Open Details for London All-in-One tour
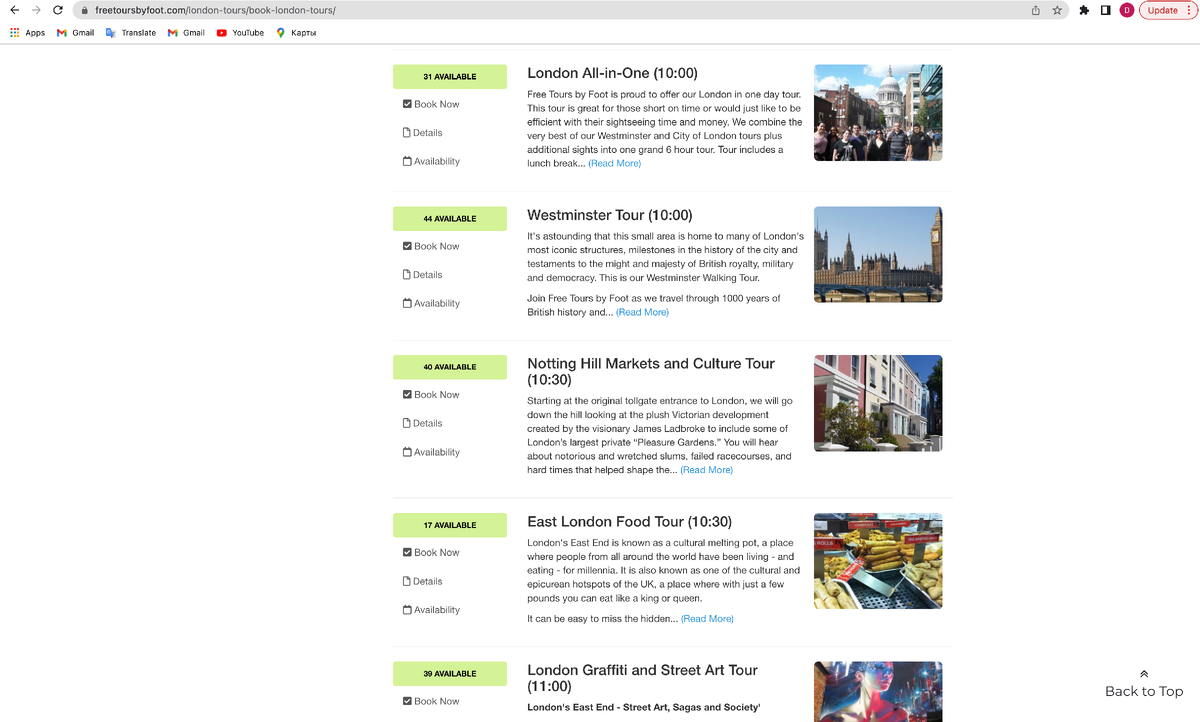Screen dimensions: 1200x722 click(x=422, y=132)
